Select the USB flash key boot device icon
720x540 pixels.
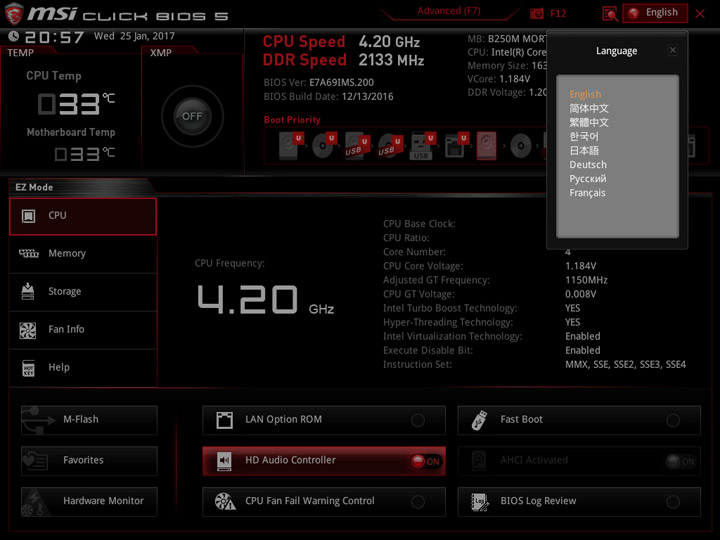point(422,146)
